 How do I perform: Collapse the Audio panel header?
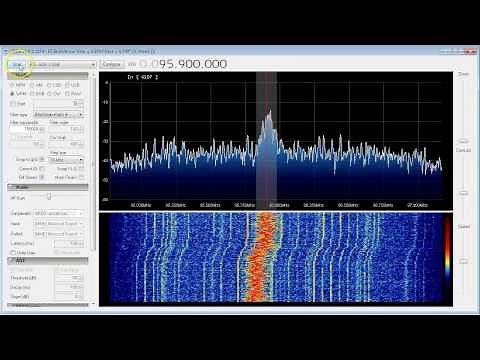(x=48, y=187)
